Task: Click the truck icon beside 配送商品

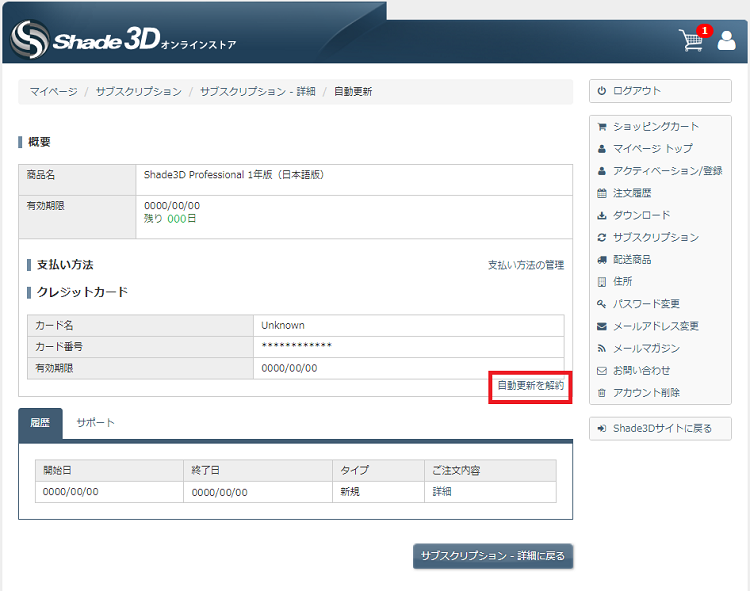Action: click(602, 260)
